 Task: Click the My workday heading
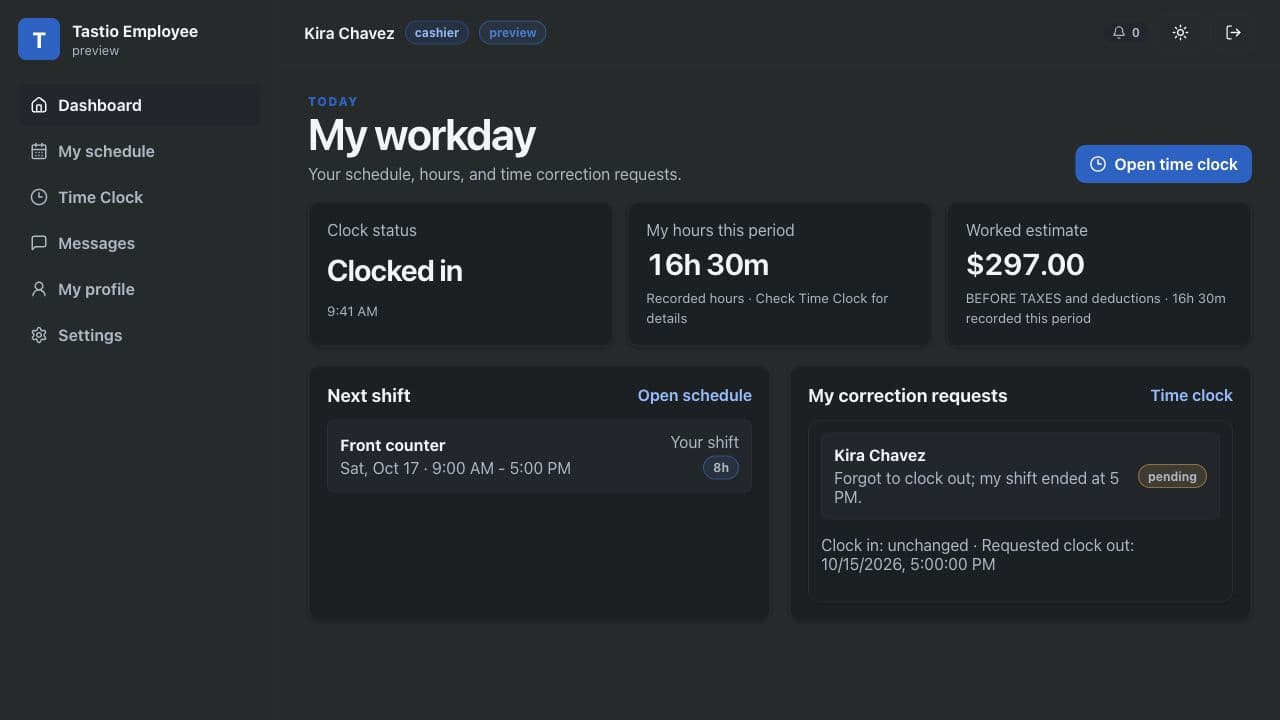click(422, 136)
